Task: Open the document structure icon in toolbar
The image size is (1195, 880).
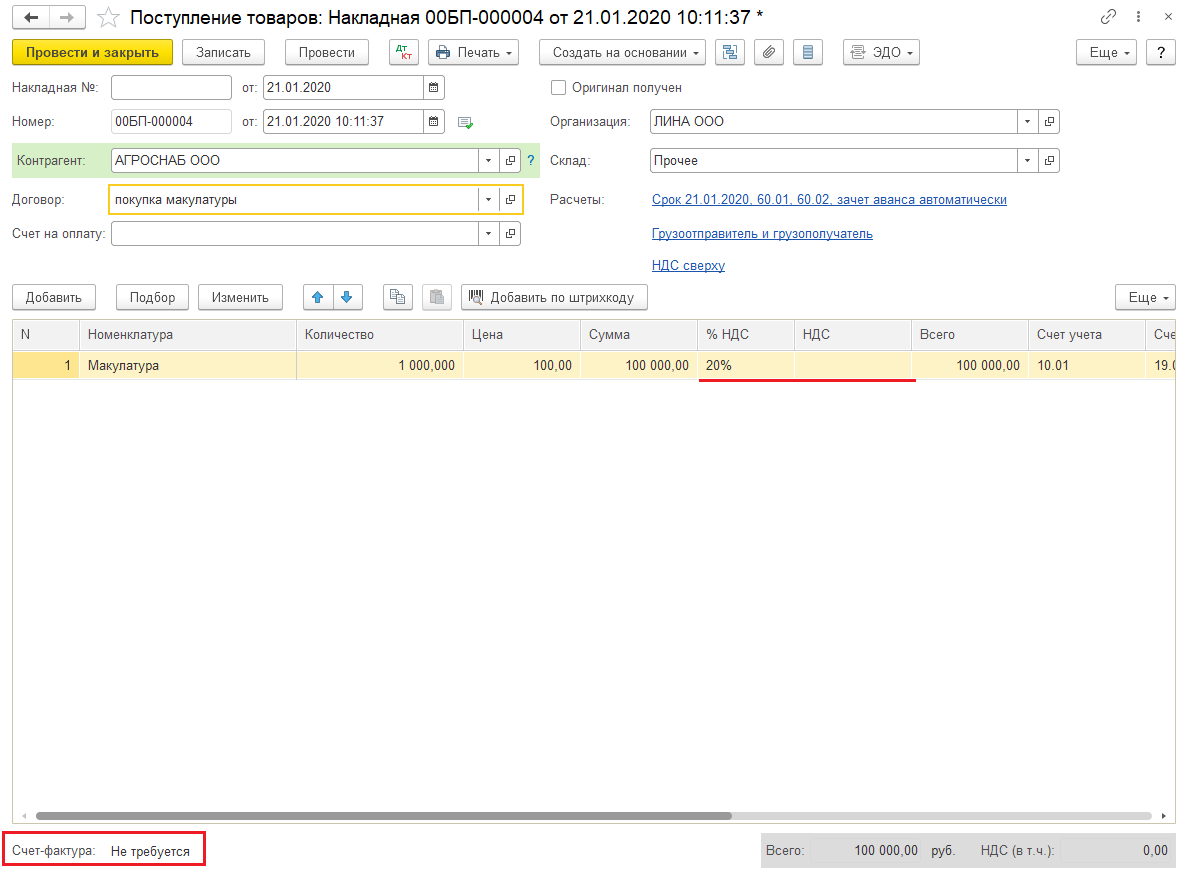Action: click(730, 53)
